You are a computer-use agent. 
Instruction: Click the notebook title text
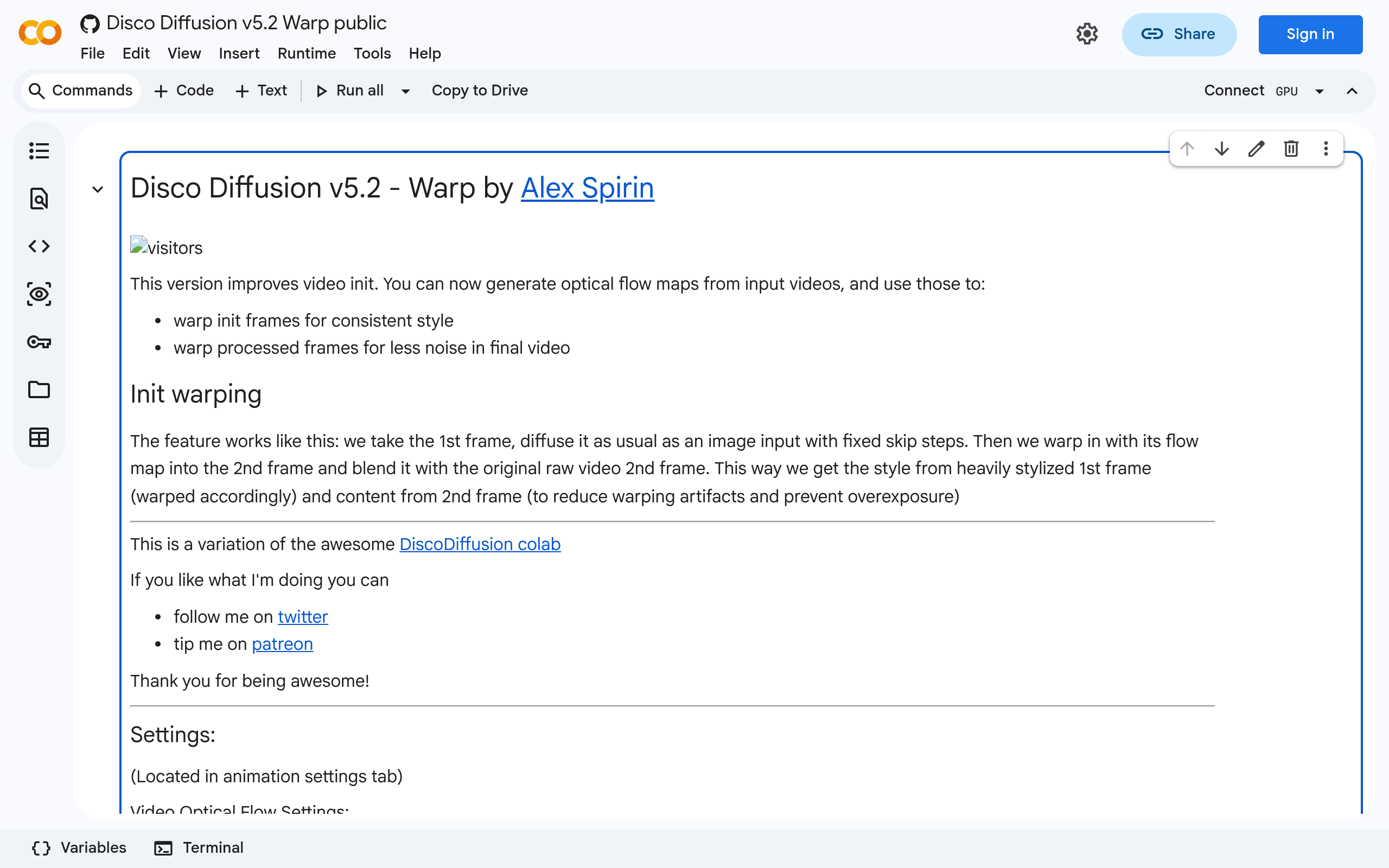tap(246, 23)
